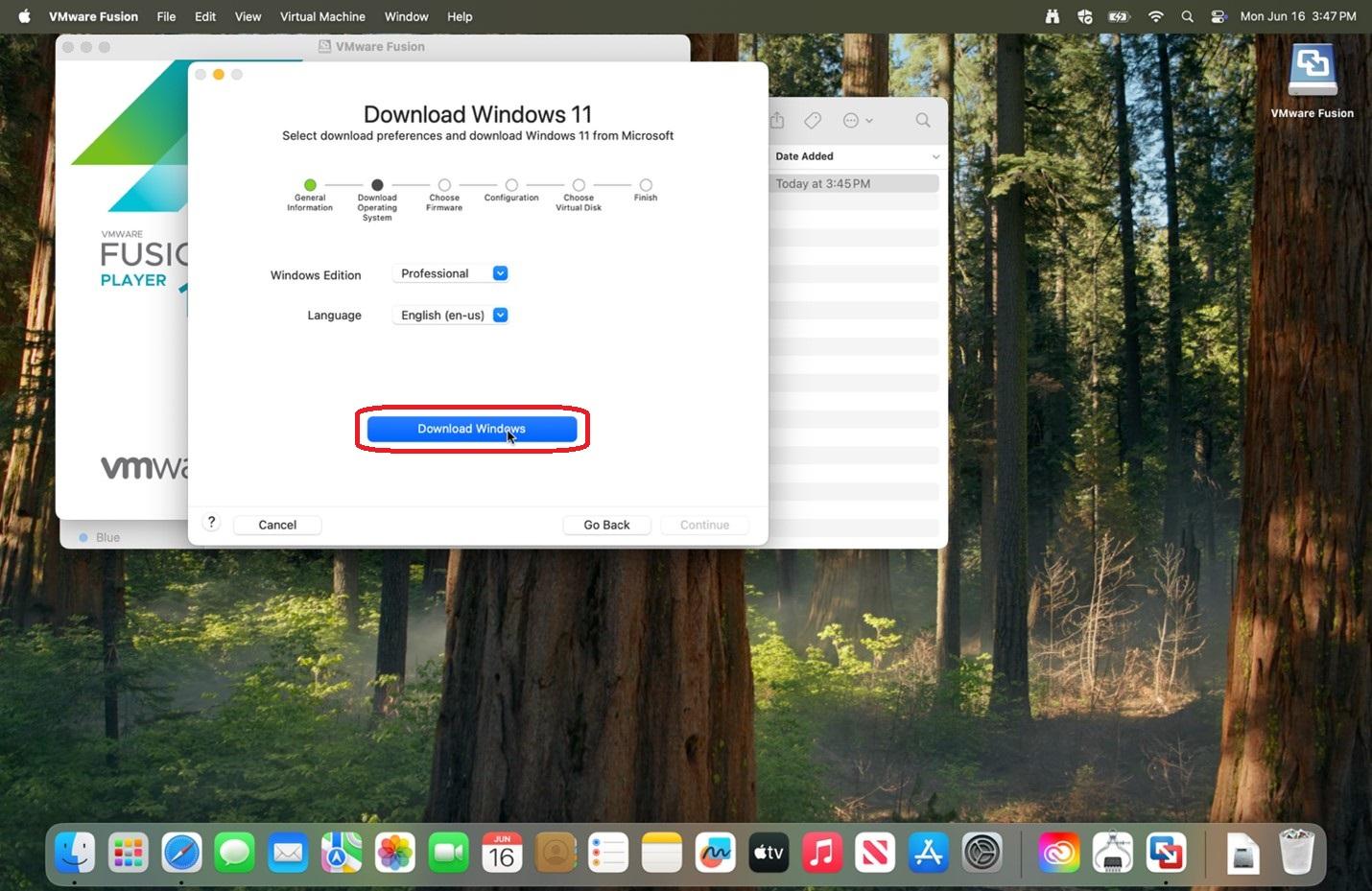Viewport: 1372px width, 891px height.
Task: Open Creative Cloud from the Dock
Action: pyautogui.click(x=1059, y=852)
